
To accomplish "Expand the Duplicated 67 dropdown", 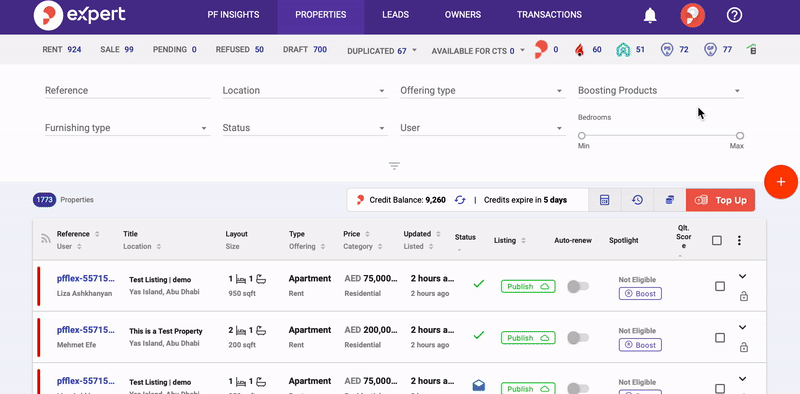I will tap(382, 51).
